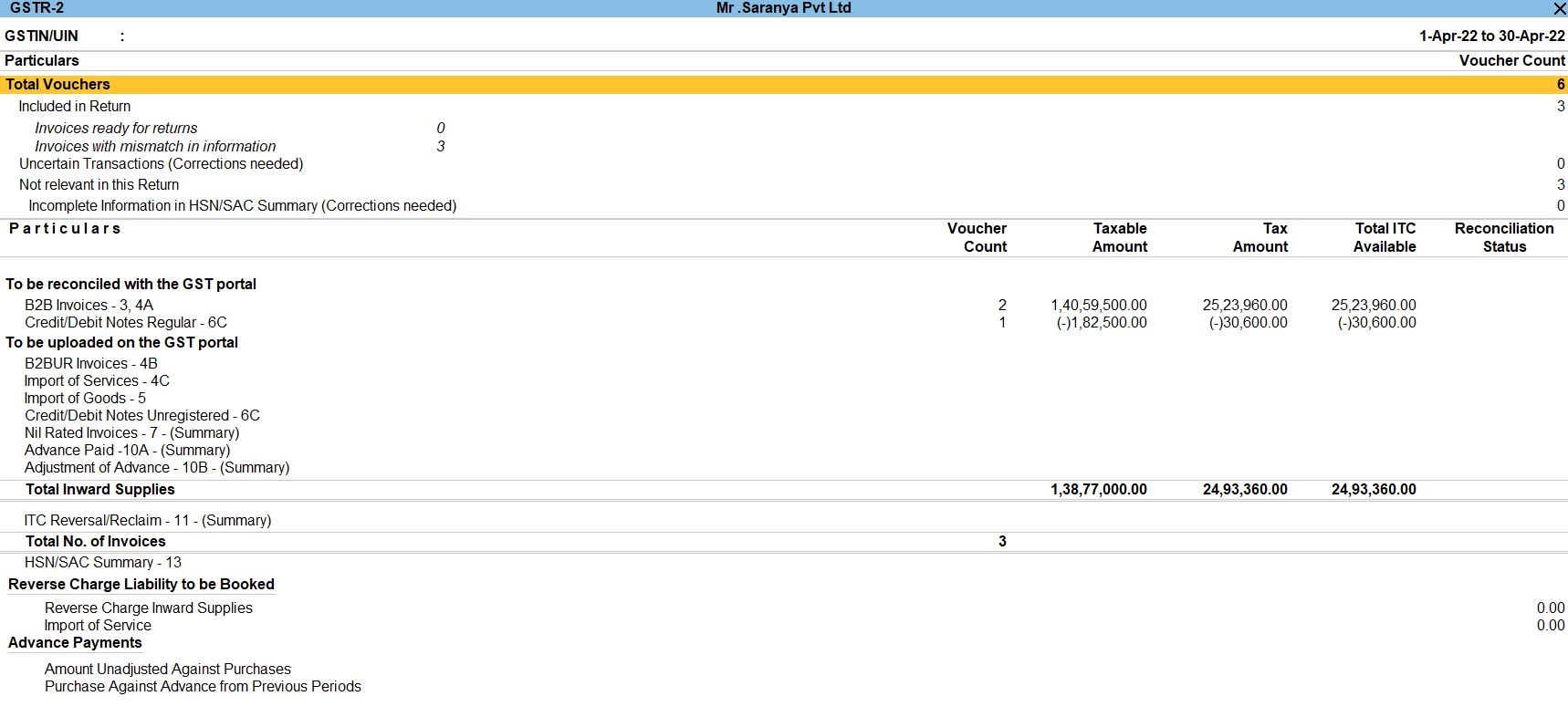The width and height of the screenshot is (1568, 717).
Task: Open Import of Goods - 5
Action: 85,398
